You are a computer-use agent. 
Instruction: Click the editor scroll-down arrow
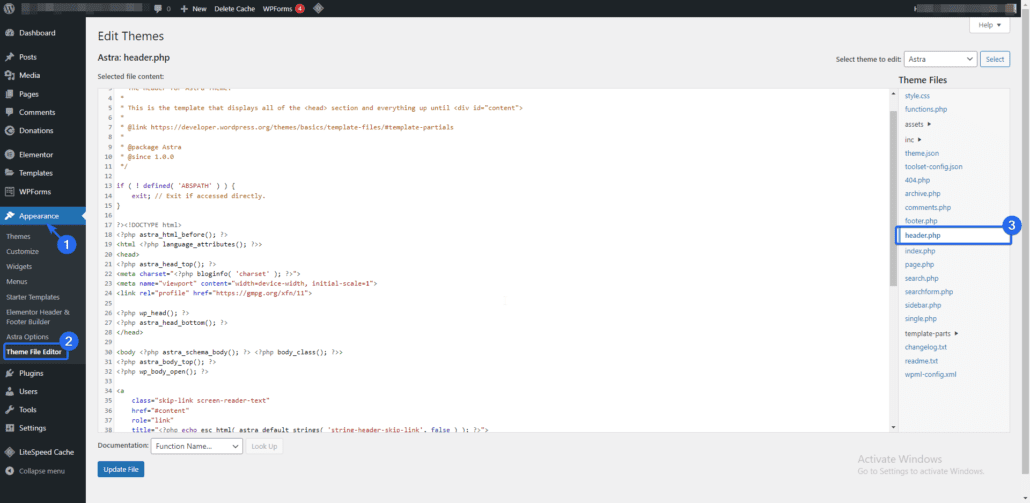pos(893,427)
